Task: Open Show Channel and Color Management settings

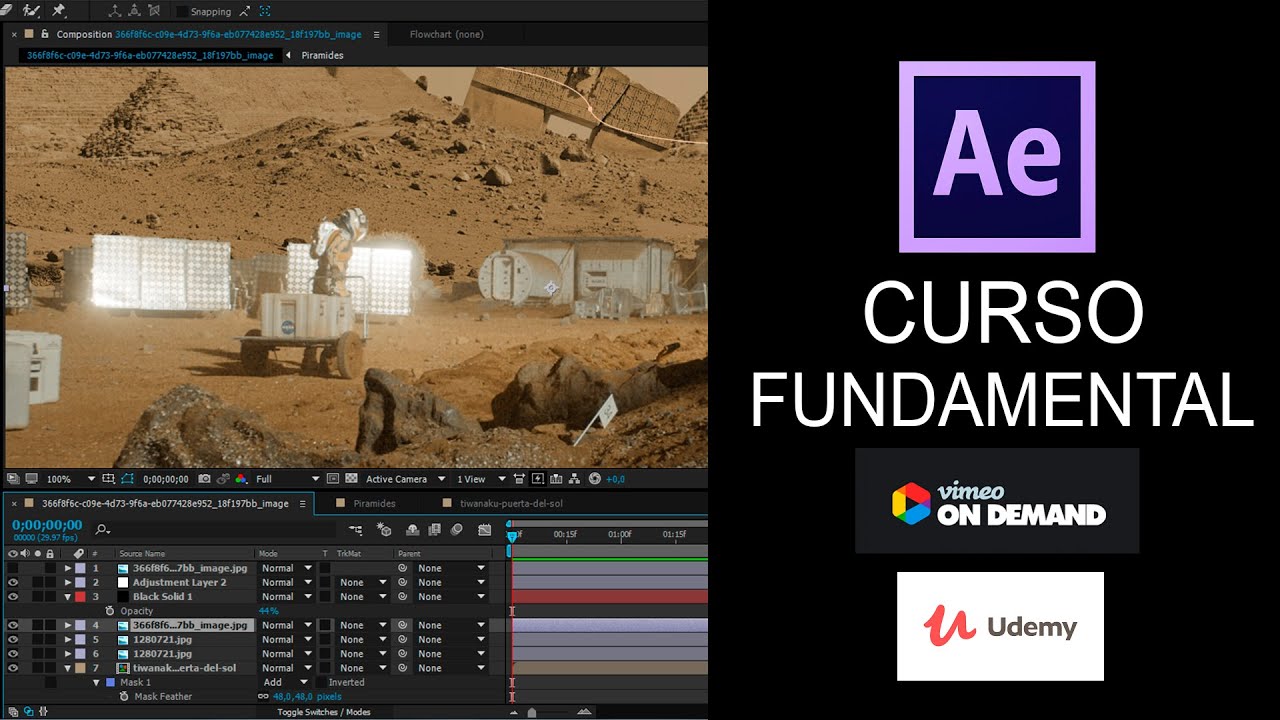Action: 241,479
